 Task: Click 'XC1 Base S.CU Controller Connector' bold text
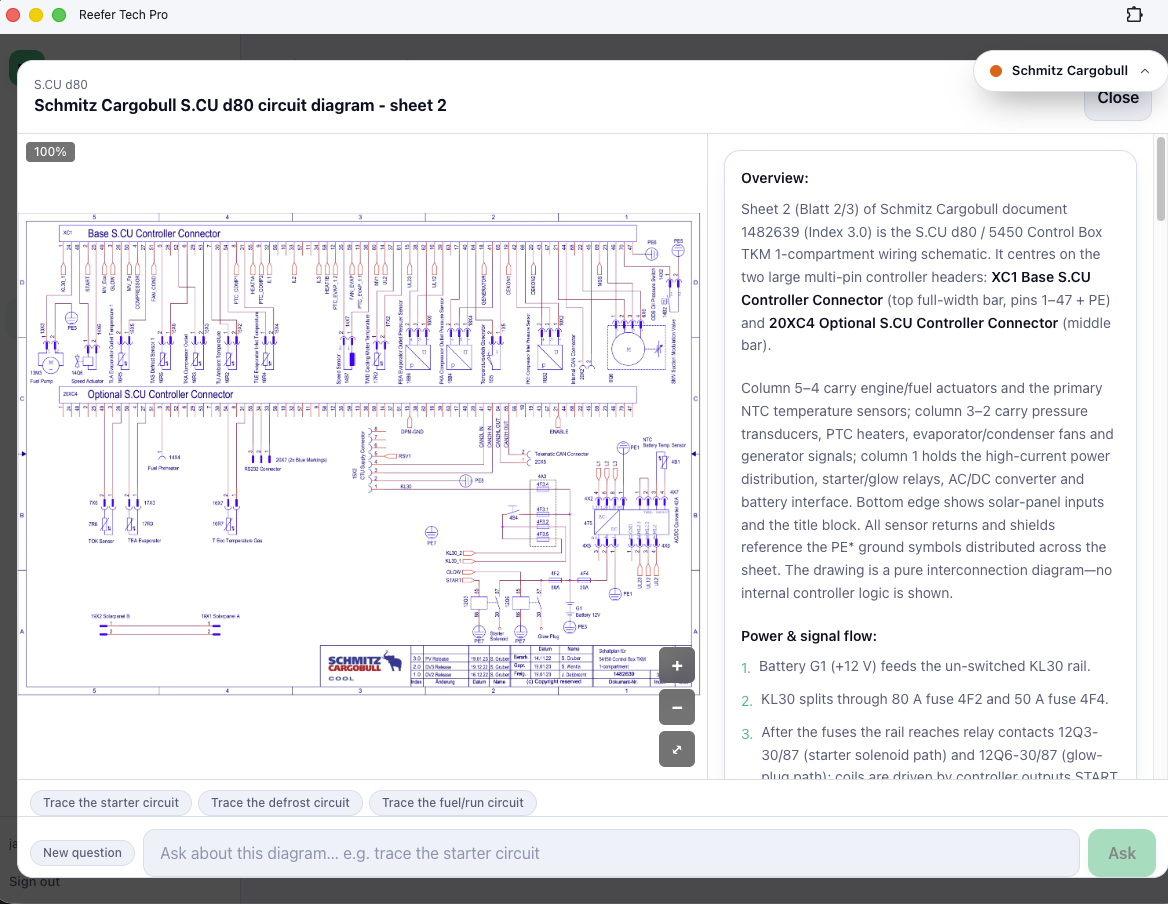tap(916, 289)
